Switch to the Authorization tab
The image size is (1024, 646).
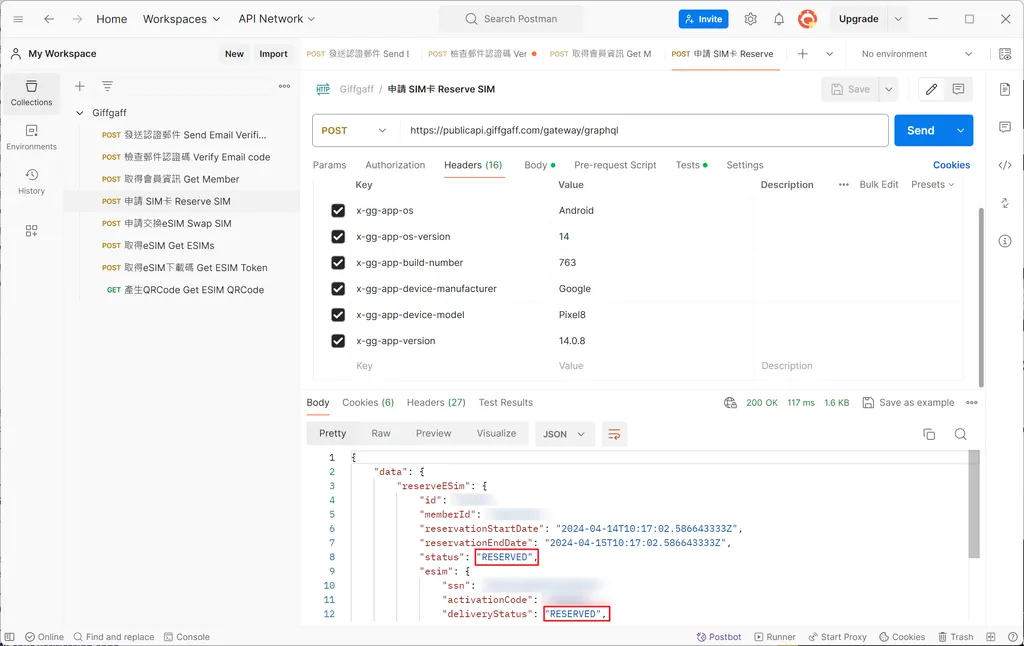[395, 165]
